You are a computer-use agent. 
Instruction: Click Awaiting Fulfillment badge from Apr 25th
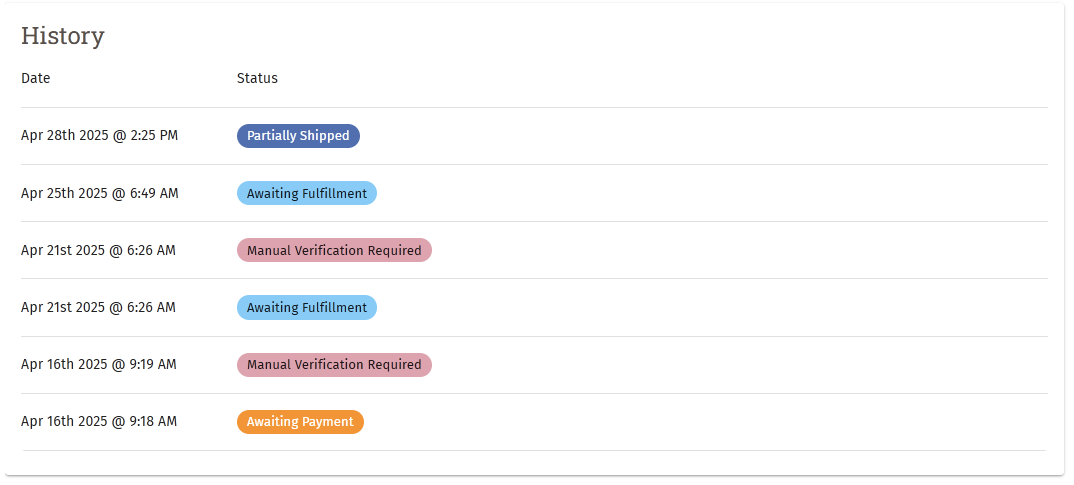[x=306, y=193]
